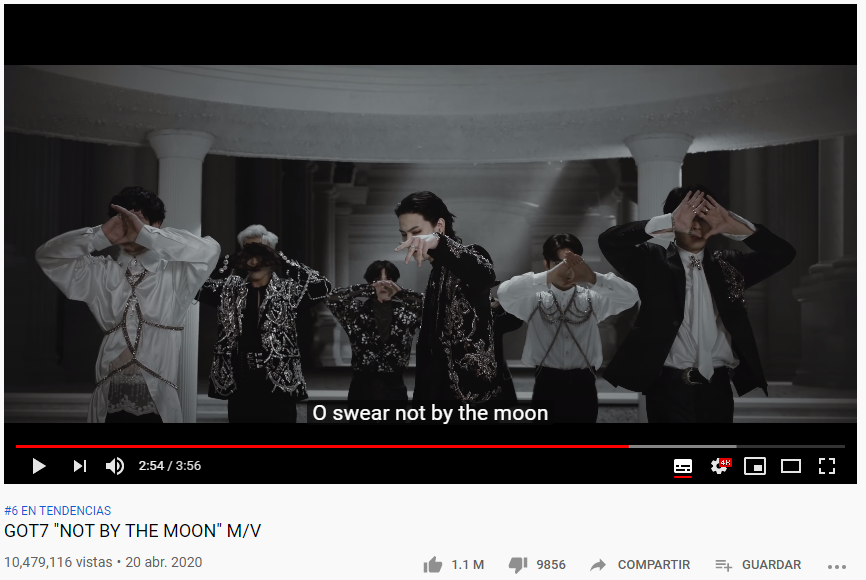This screenshot has height=580, width=866.
Task: Toggle subtitles/closed captions off
Action: pyautogui.click(x=683, y=467)
